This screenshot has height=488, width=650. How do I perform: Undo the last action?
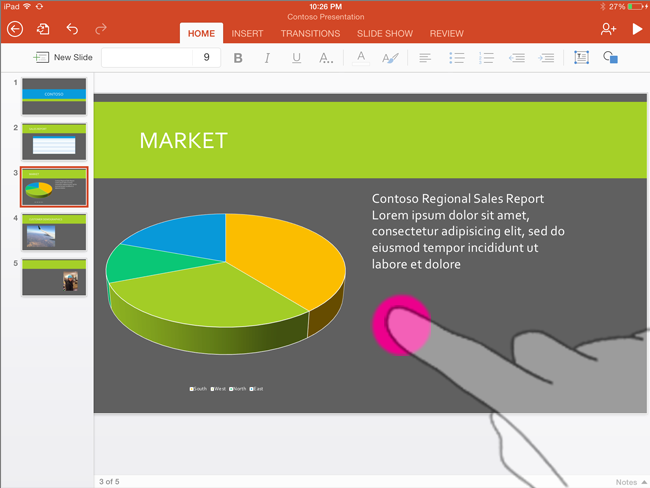(72, 30)
